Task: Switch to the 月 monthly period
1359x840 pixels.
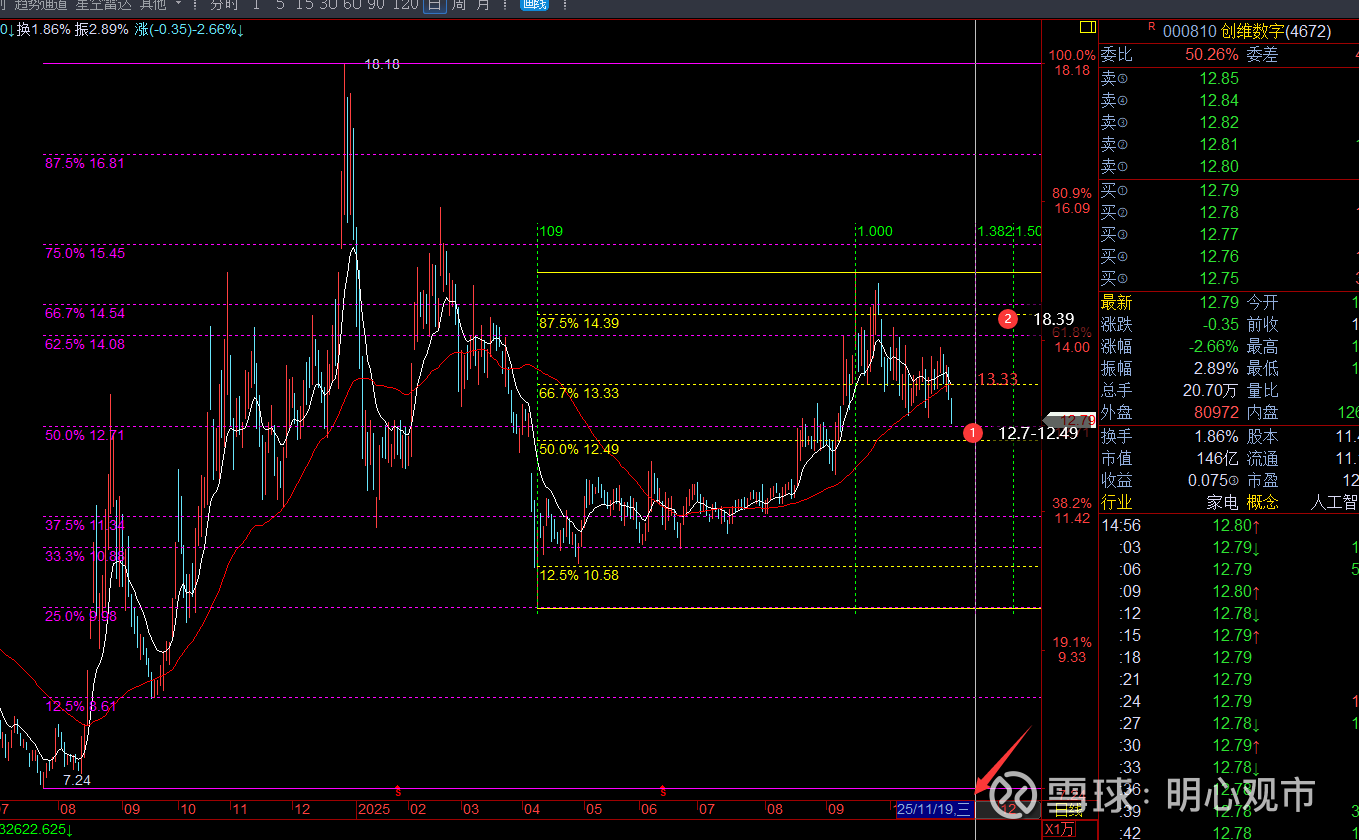Action: (x=483, y=5)
